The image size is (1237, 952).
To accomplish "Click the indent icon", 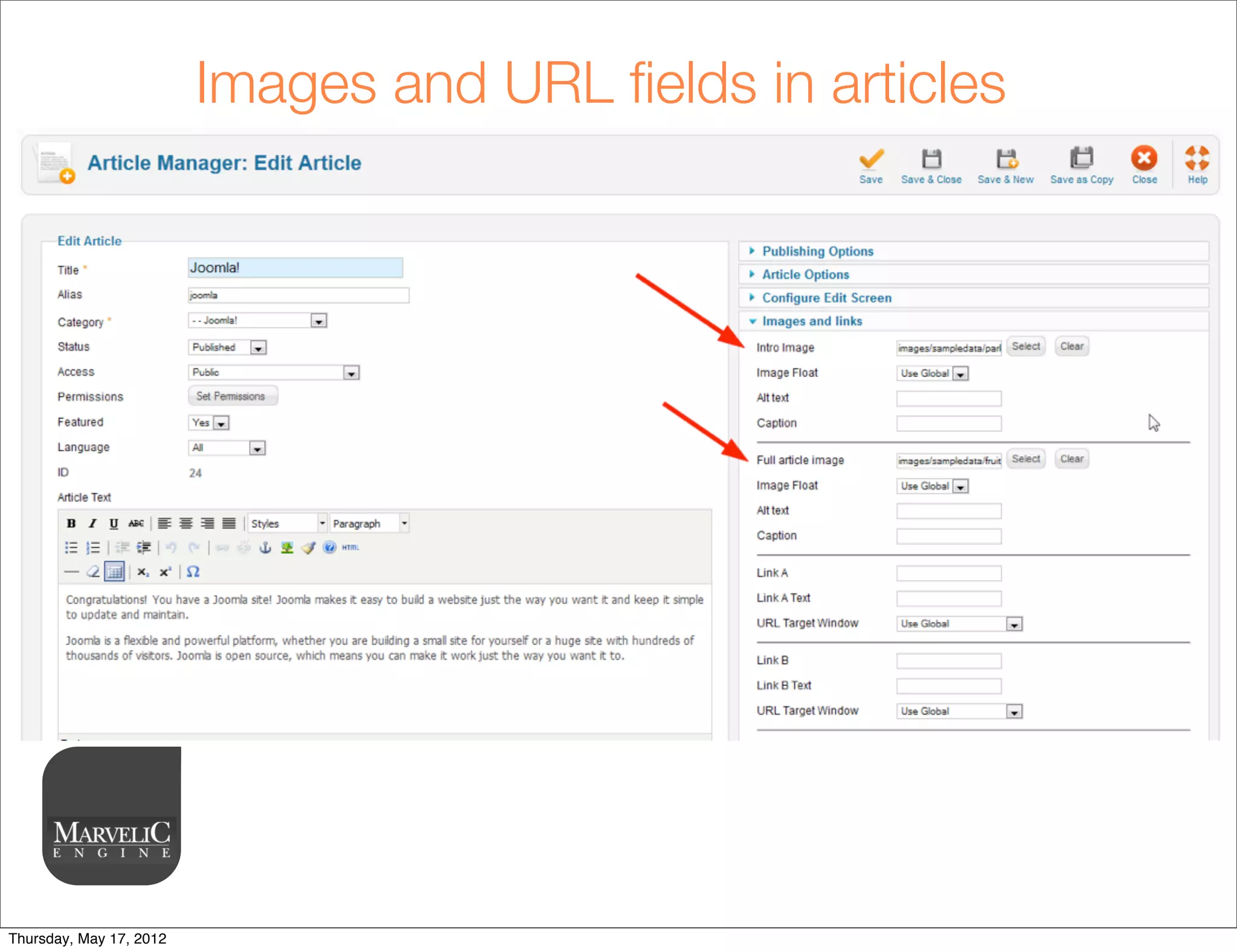I will point(144,547).
